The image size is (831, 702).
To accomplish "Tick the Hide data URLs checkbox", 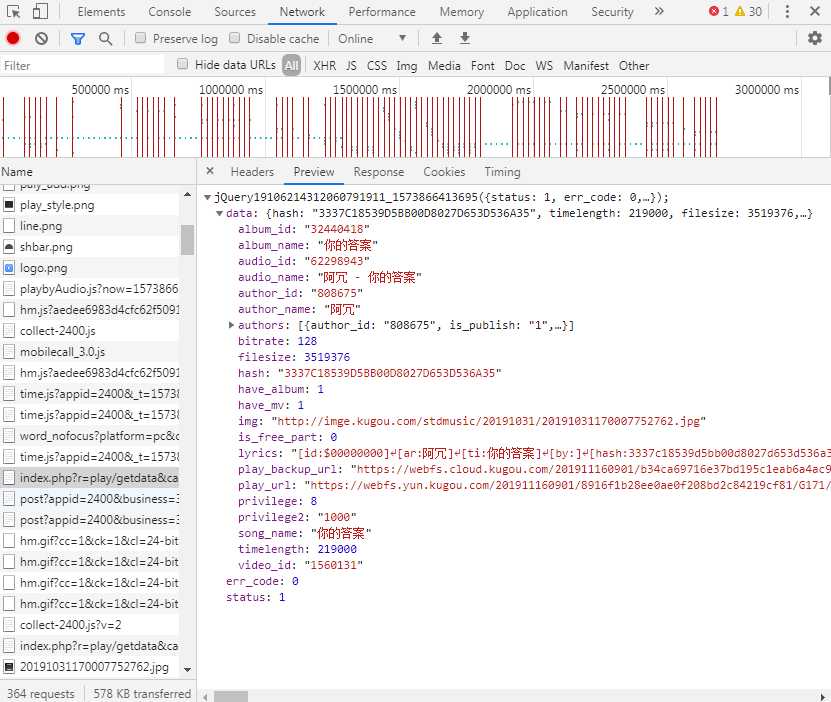I will pos(183,65).
